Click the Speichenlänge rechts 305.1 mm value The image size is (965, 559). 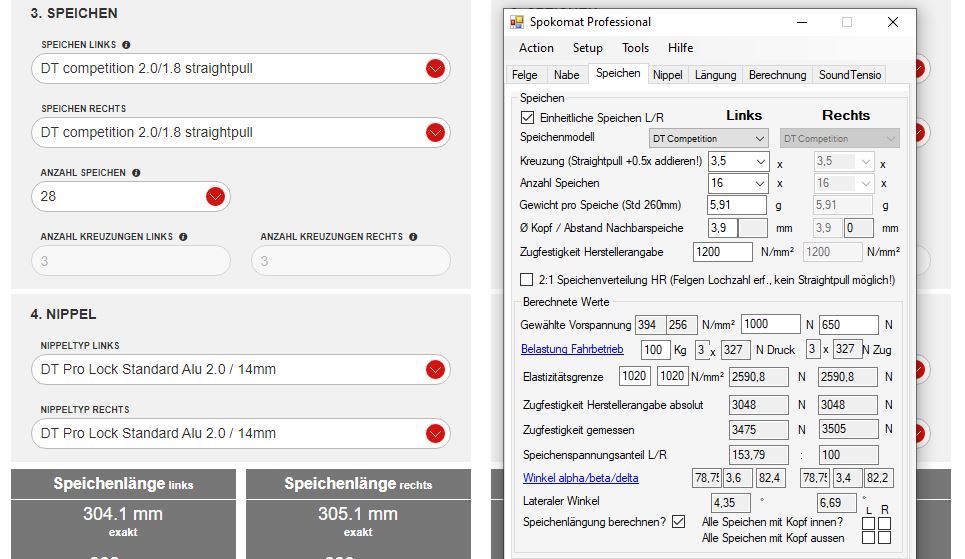point(358,513)
